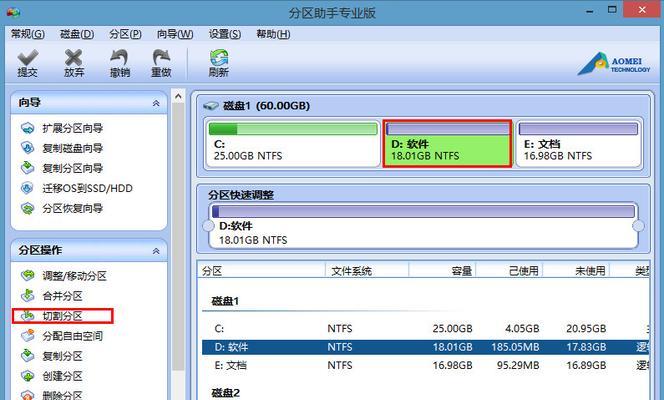
Task: Click the 调整/移动分区 icon
Action: click(28, 276)
